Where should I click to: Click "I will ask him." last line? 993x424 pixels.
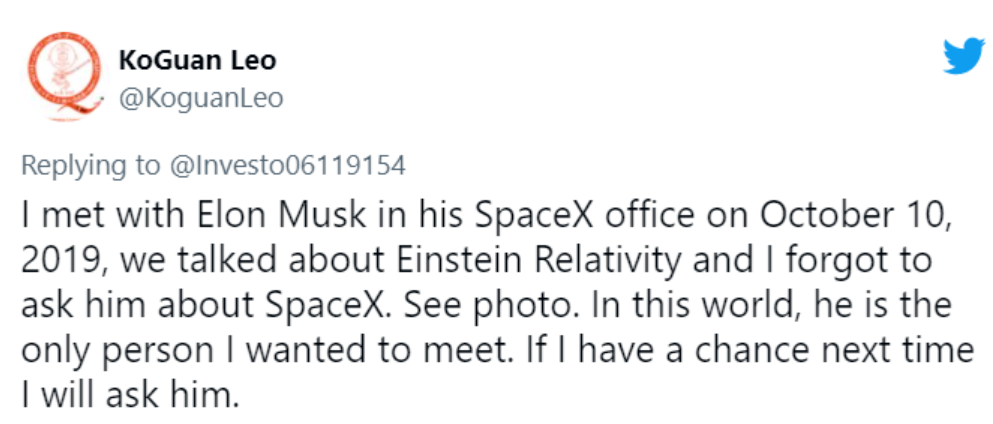pyautogui.click(x=131, y=394)
